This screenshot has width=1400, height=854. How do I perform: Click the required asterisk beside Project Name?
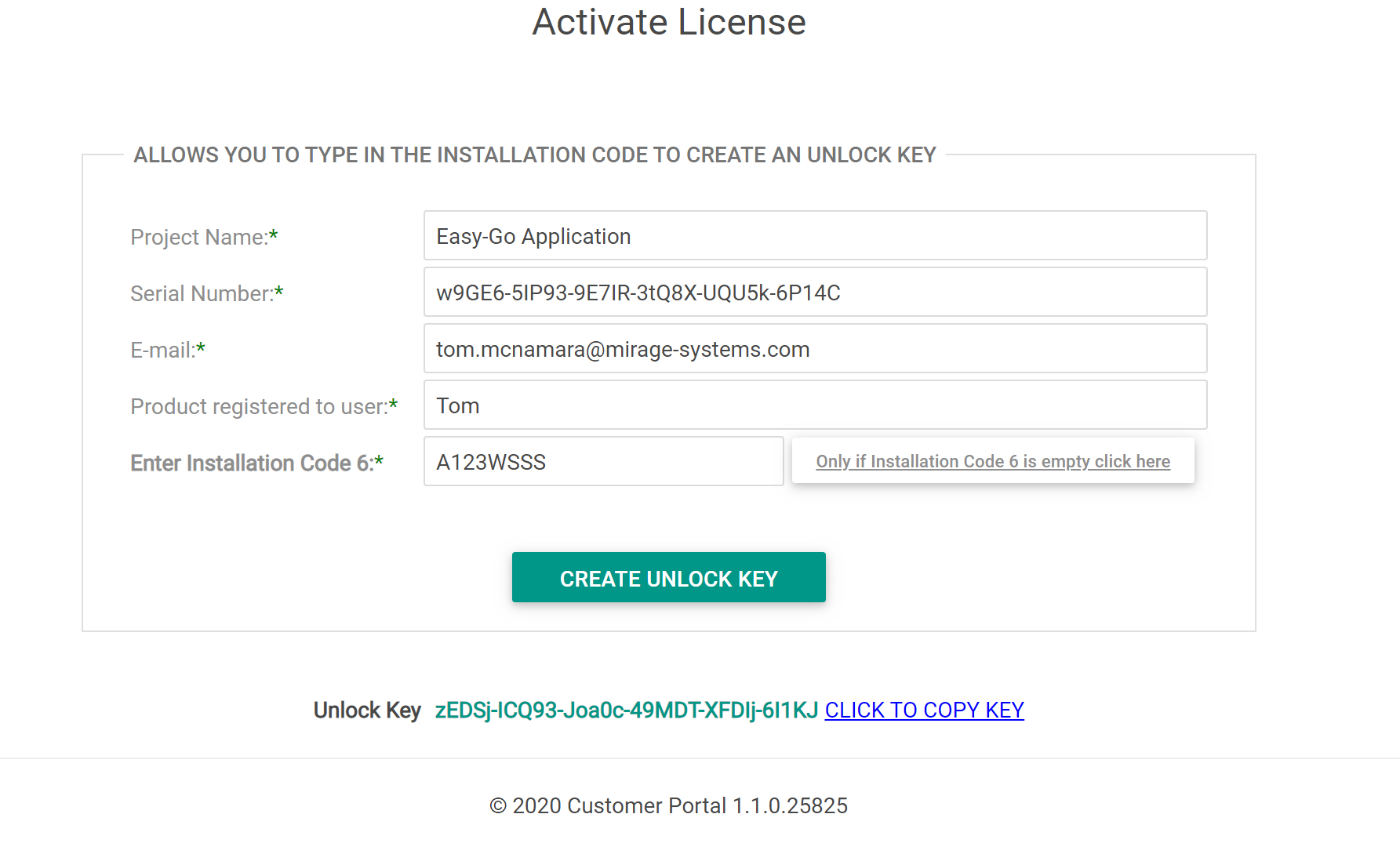point(274,235)
